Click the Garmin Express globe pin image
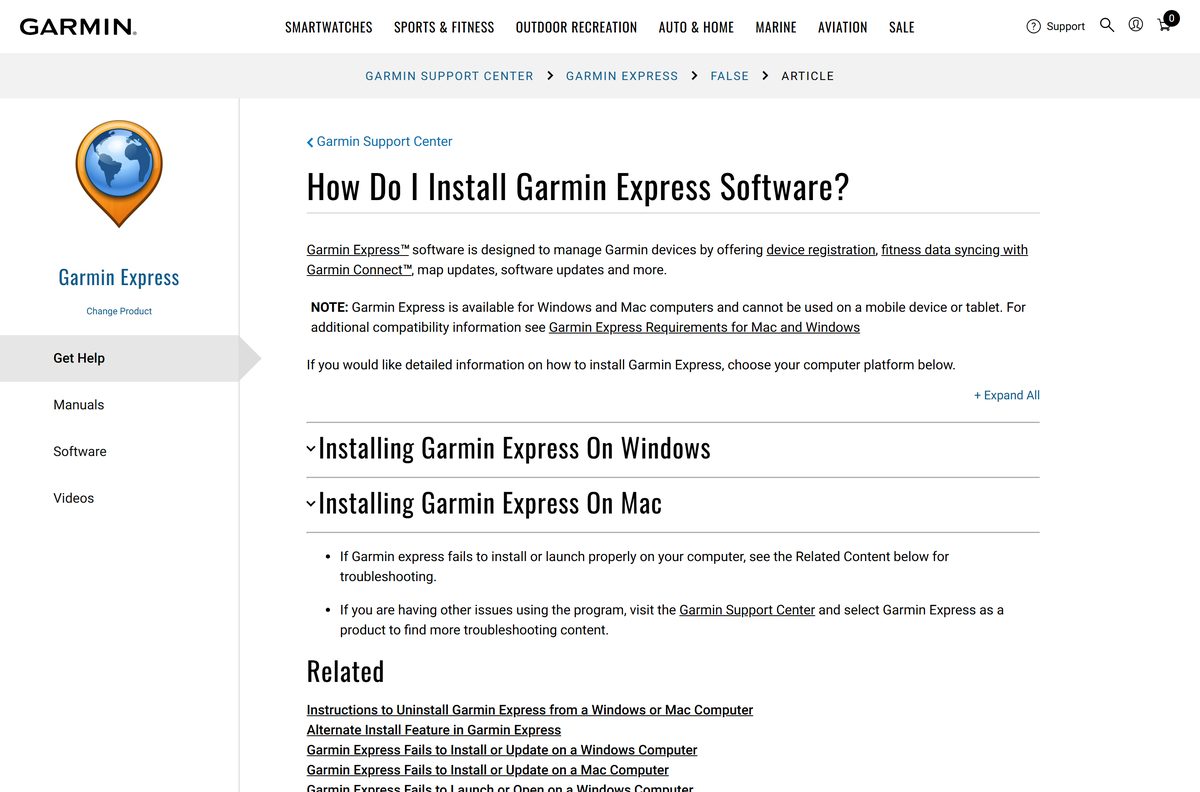This screenshot has width=1200, height=792. (119, 174)
